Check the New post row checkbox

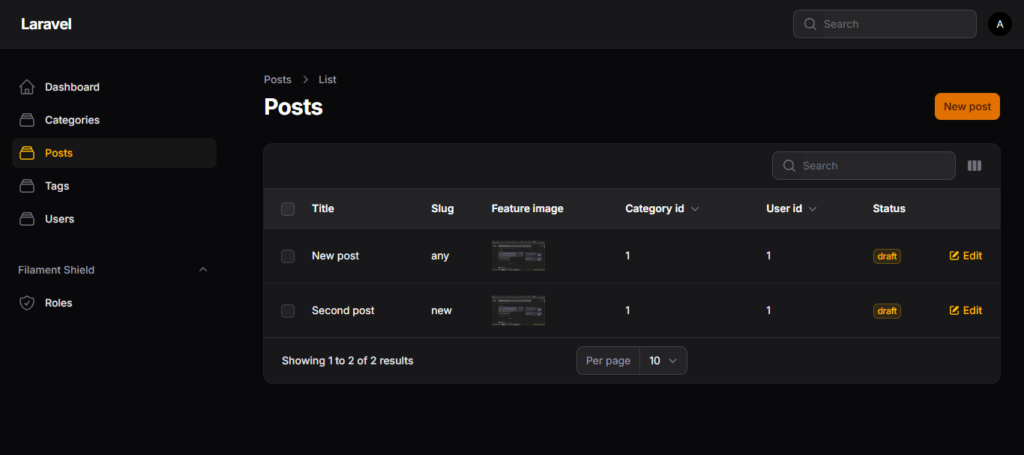(x=288, y=256)
